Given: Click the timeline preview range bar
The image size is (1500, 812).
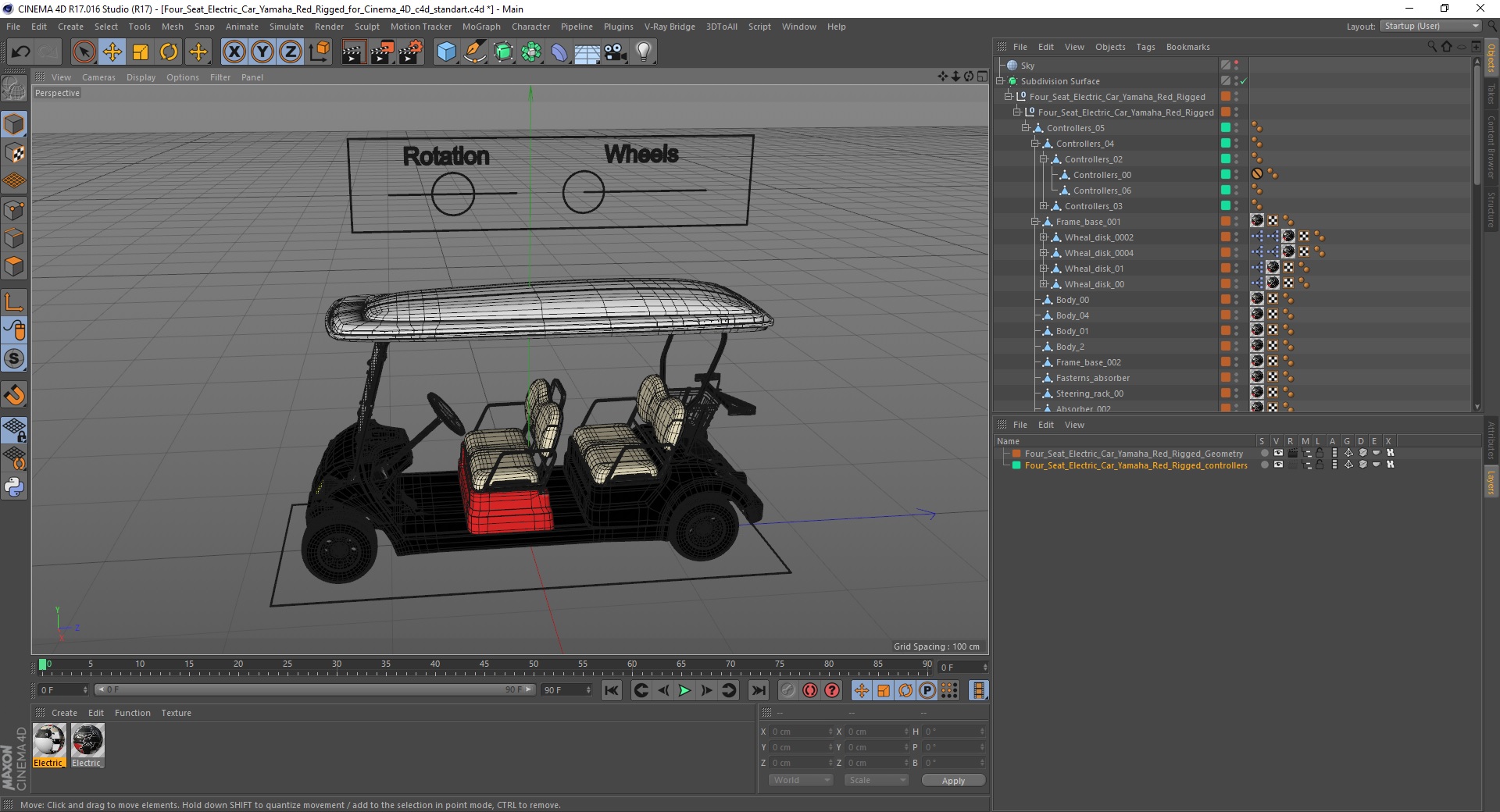Looking at the screenshot, I should [315, 689].
